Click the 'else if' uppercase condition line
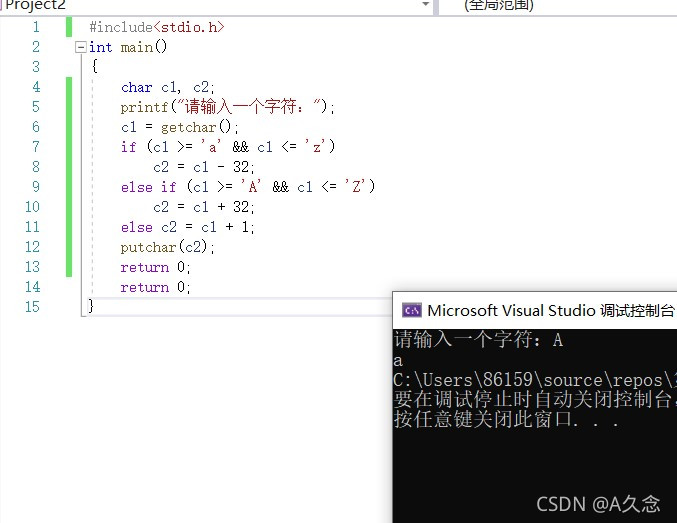Viewport: 677px width, 523px height. [x=248, y=187]
